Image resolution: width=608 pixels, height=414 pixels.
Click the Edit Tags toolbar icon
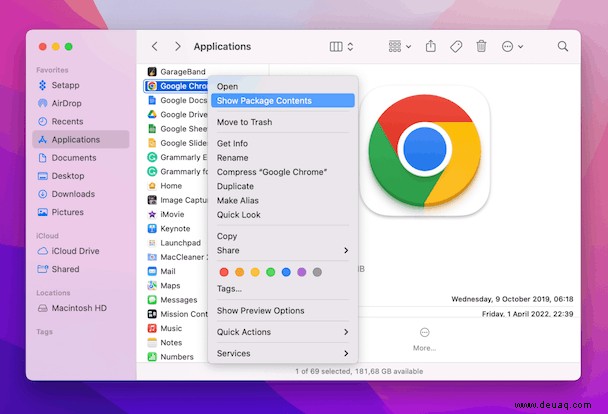pos(456,47)
